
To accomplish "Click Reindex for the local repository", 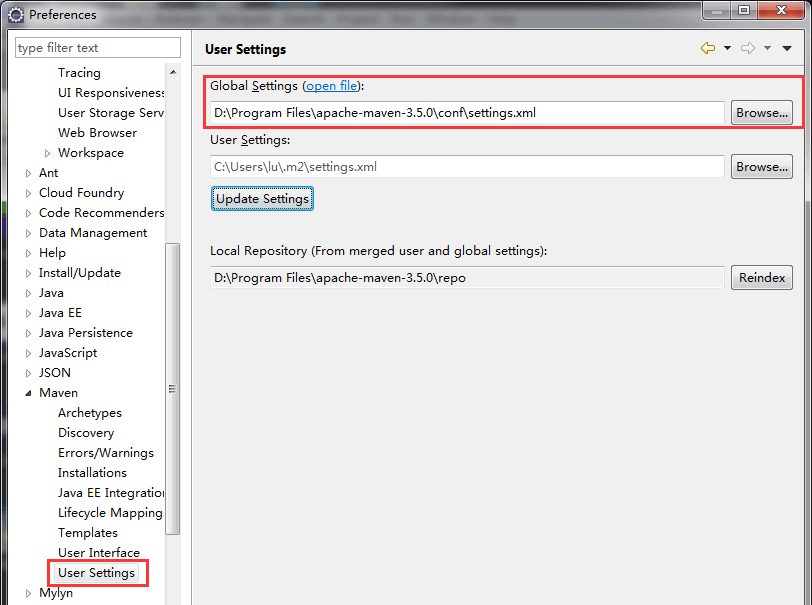I will pyautogui.click(x=762, y=278).
